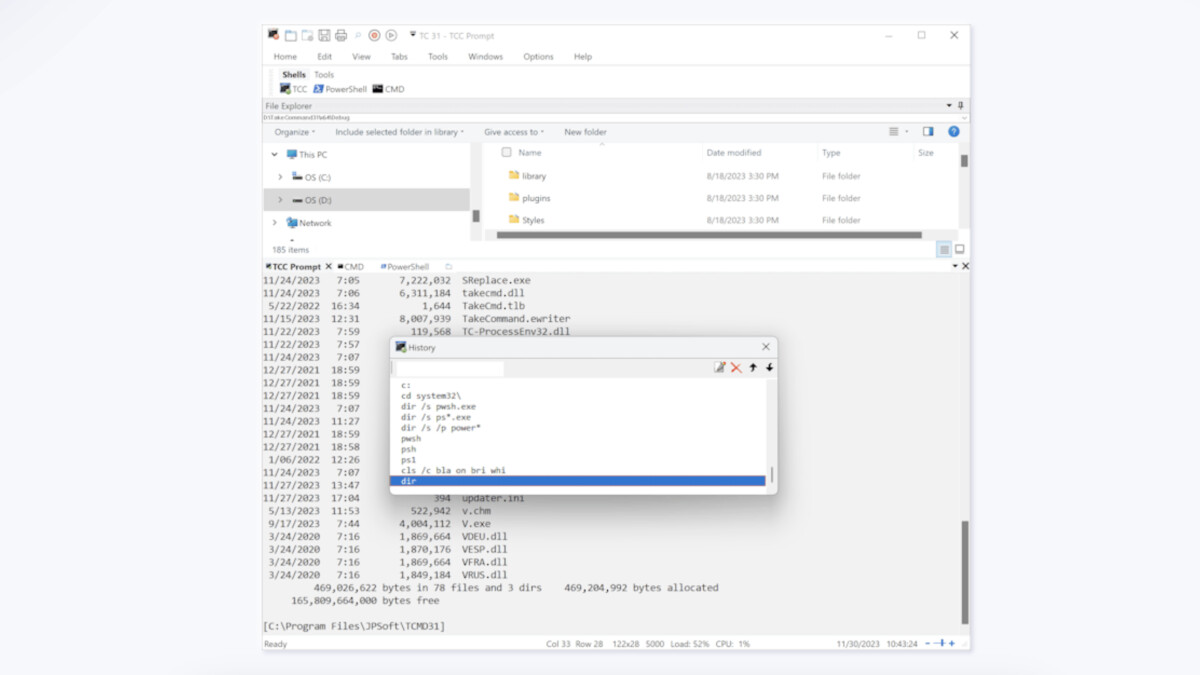Check the select-all checkbox beside Name header

[x=506, y=153]
